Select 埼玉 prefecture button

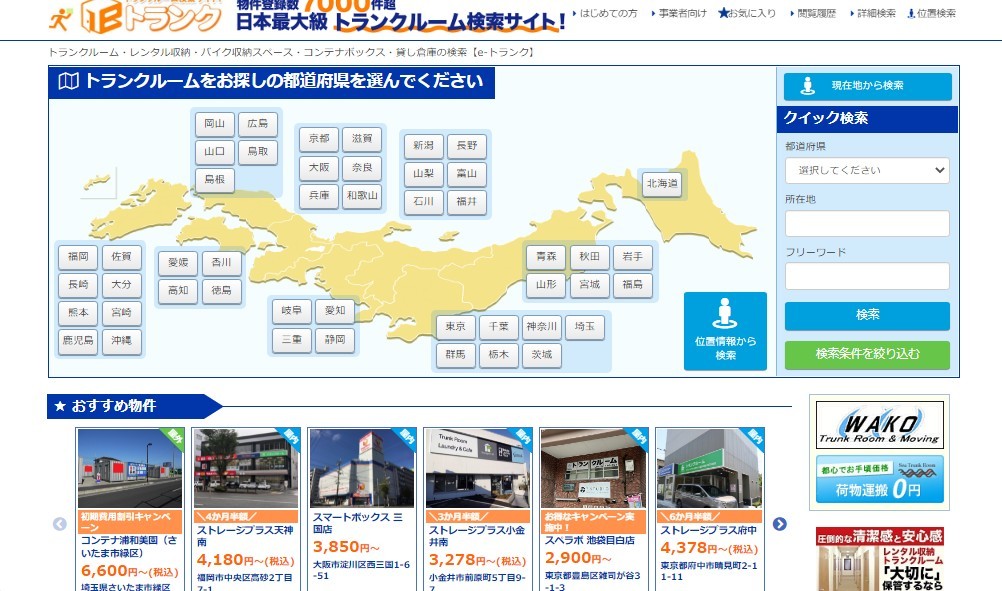(585, 326)
